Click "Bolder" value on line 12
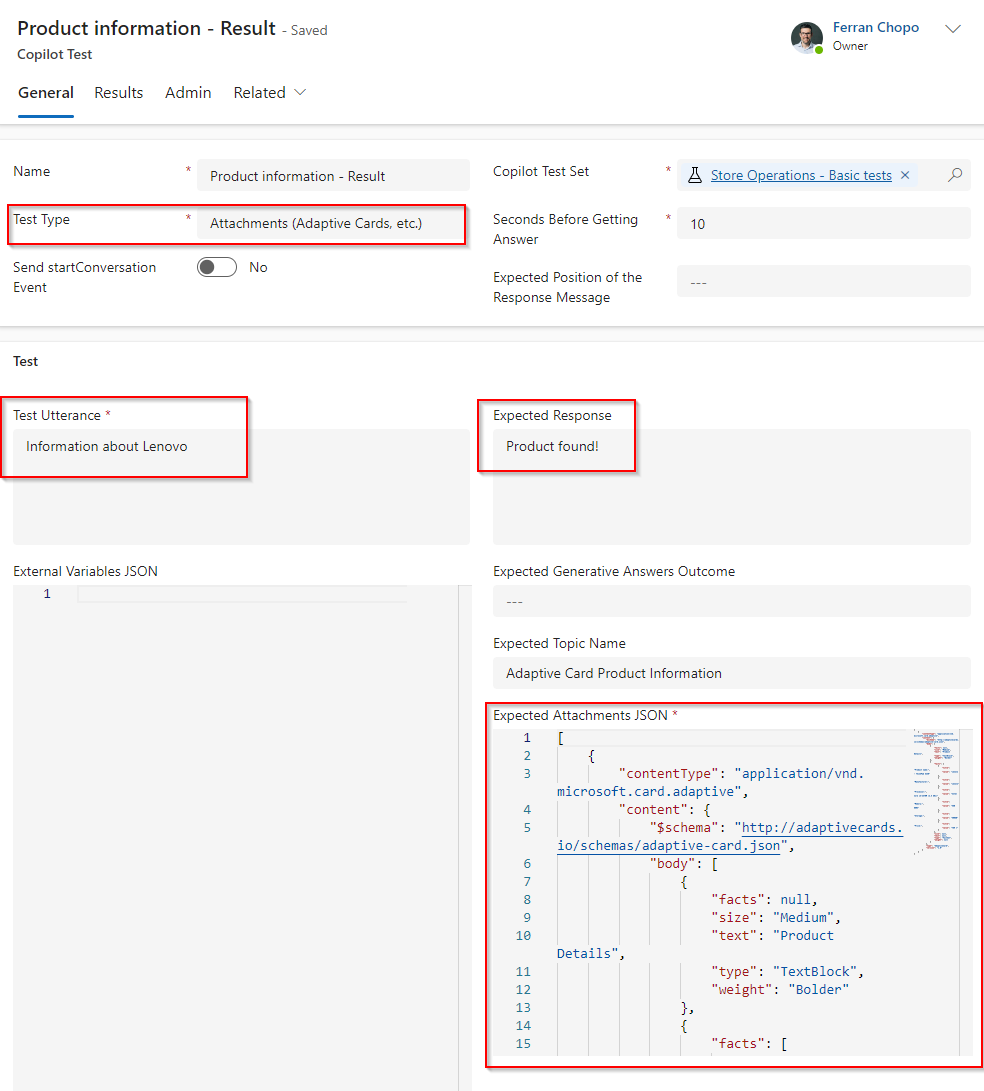This screenshot has height=1091, width=984. [818, 989]
